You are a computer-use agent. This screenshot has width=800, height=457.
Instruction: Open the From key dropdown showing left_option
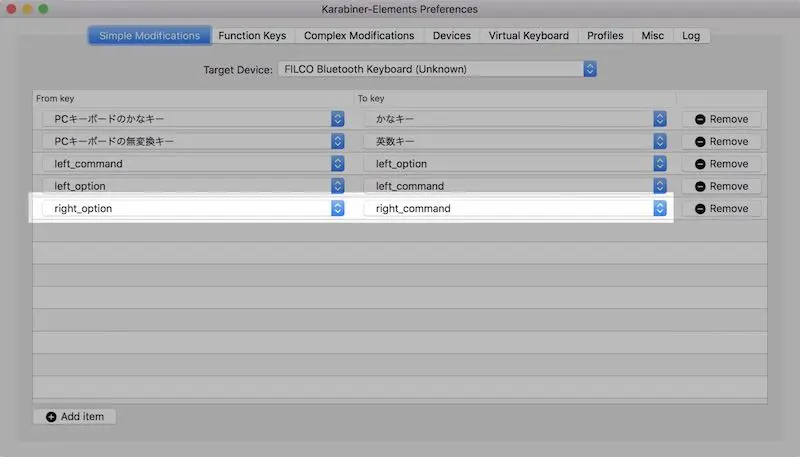pos(193,186)
